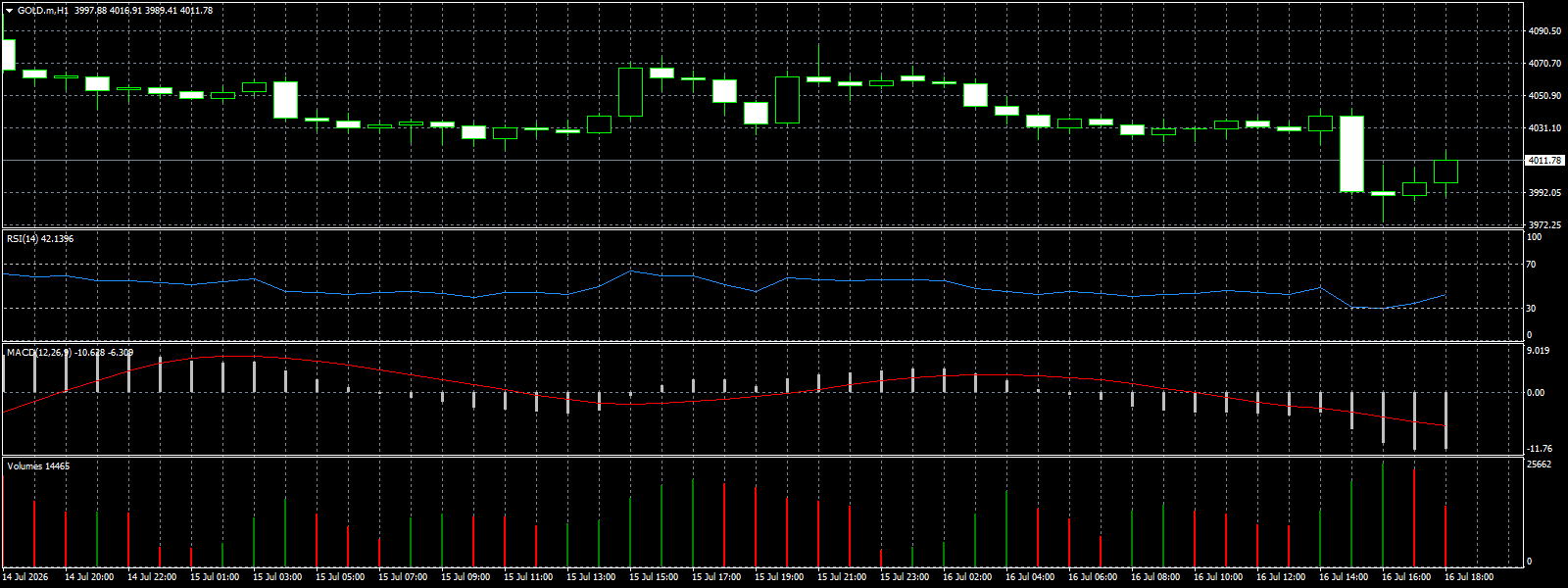1568x588 pixels.
Task: Click the GOLD.m,H1 symbol label
Action: (43, 11)
